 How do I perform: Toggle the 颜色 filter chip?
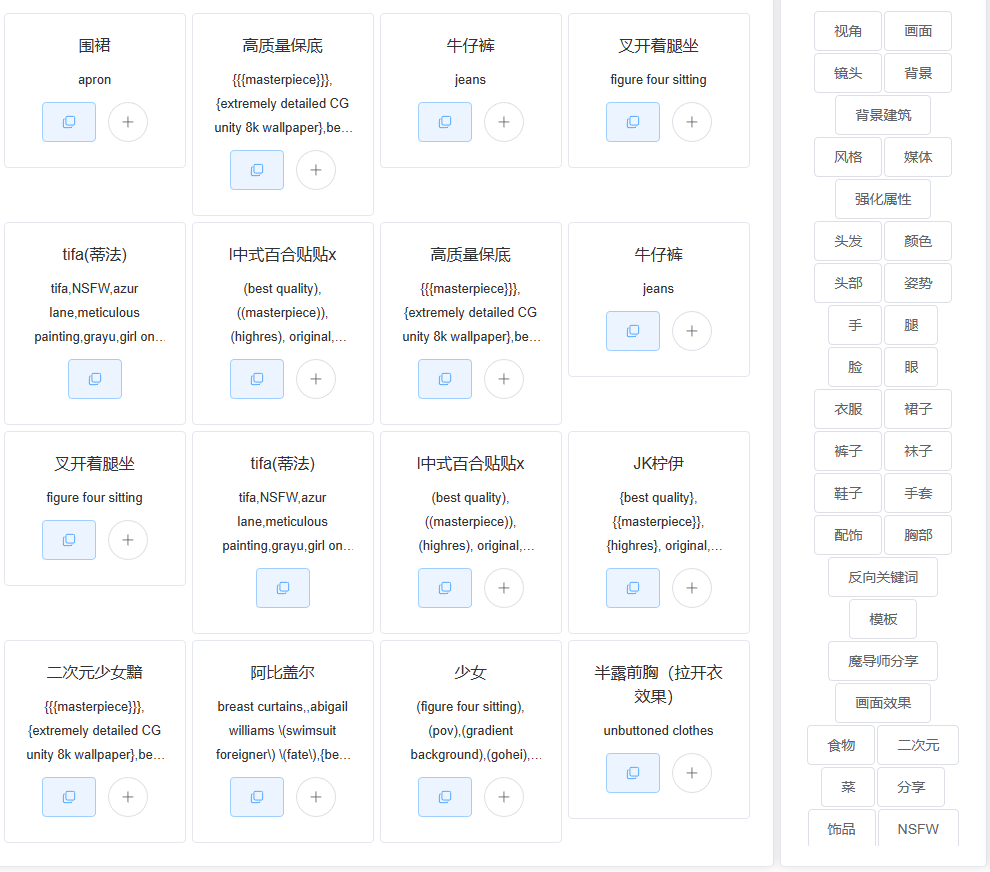[918, 241]
